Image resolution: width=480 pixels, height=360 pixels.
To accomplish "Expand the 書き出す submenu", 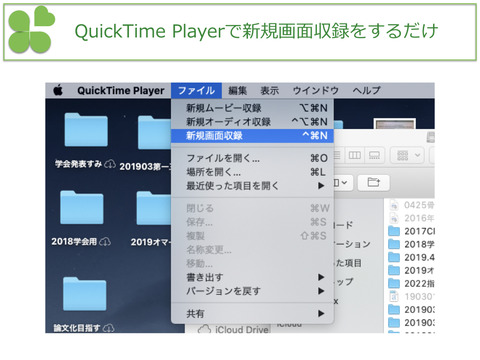I will pyautogui.click(x=252, y=277).
